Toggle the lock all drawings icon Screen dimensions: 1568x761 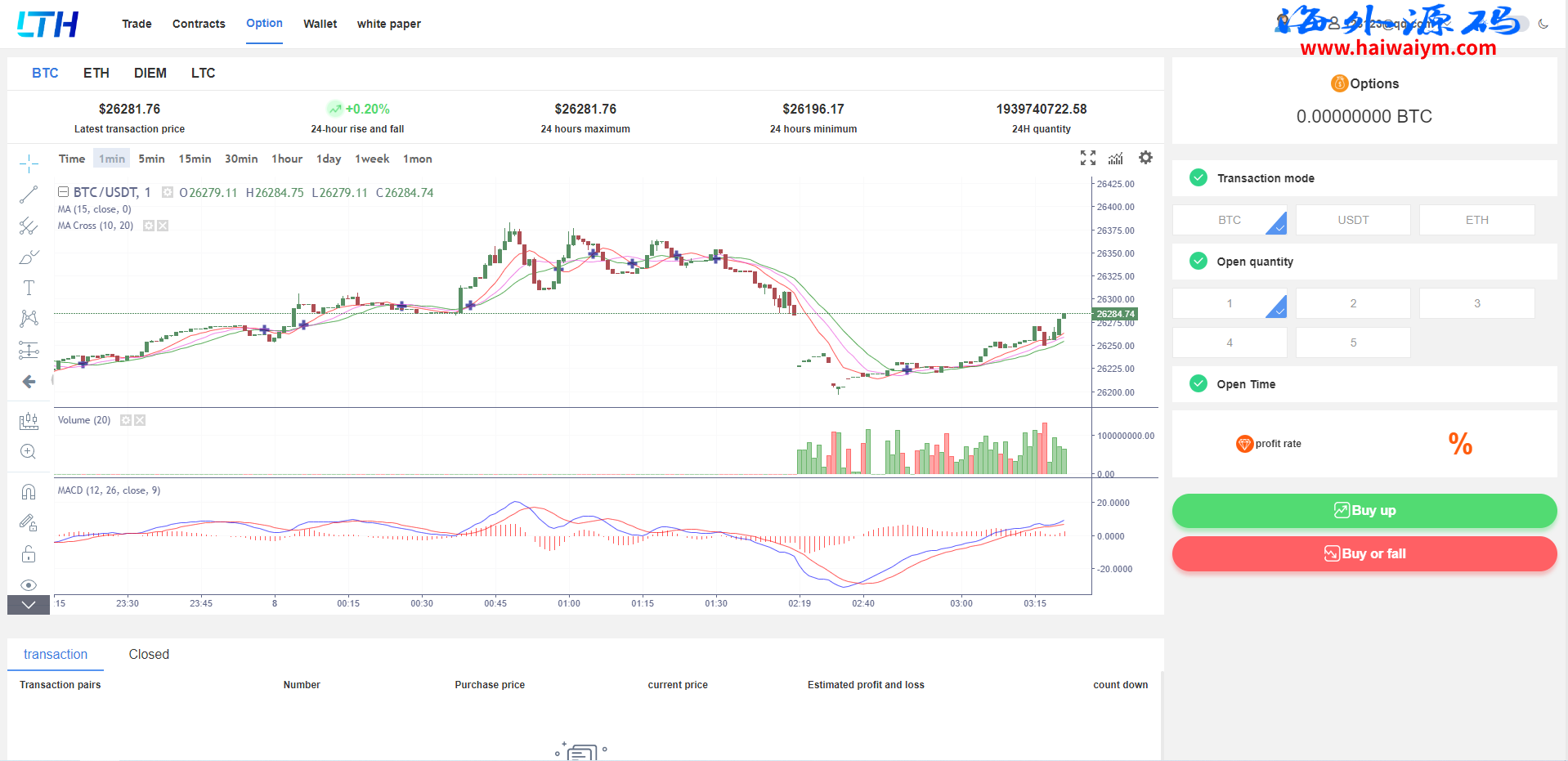[29, 554]
